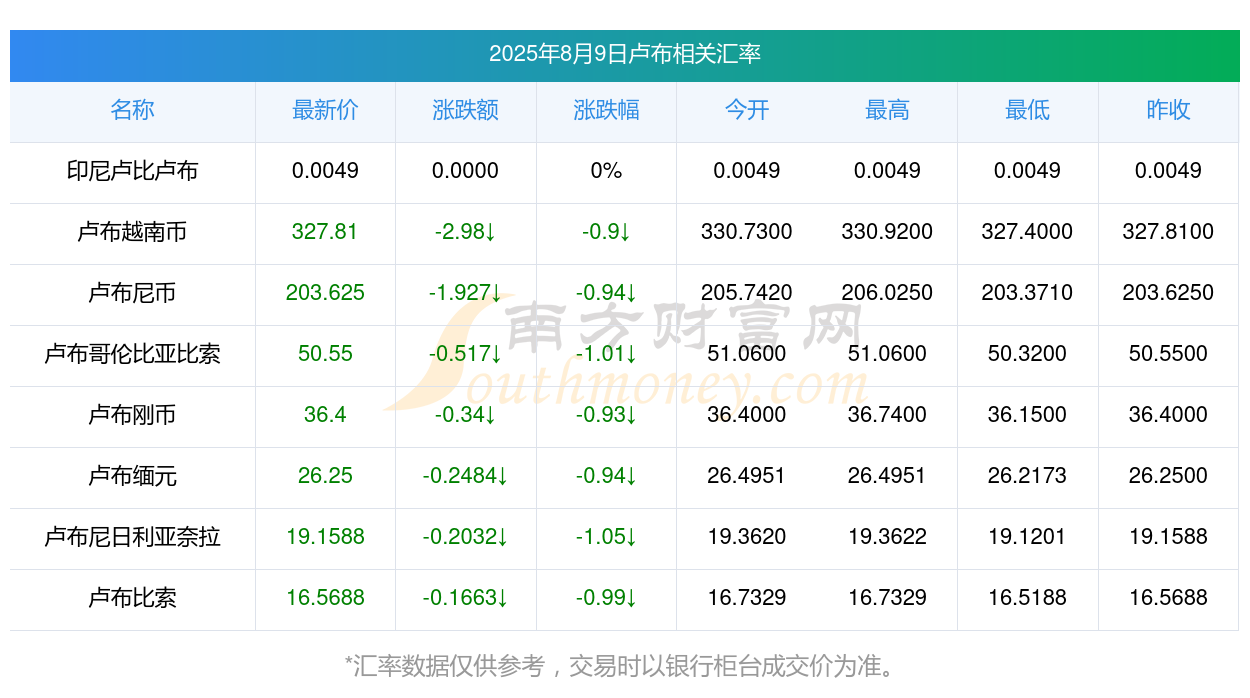This screenshot has height=698, width=1250.
Task: Click low value 327.4000
Action: coord(1028,232)
